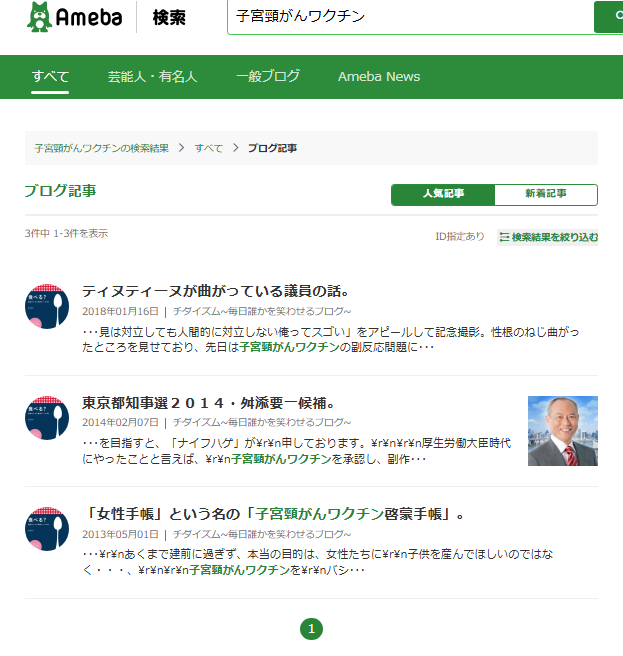This screenshot has height=656, width=623.
Task: Select the すべて tab
Action: click(x=50, y=77)
